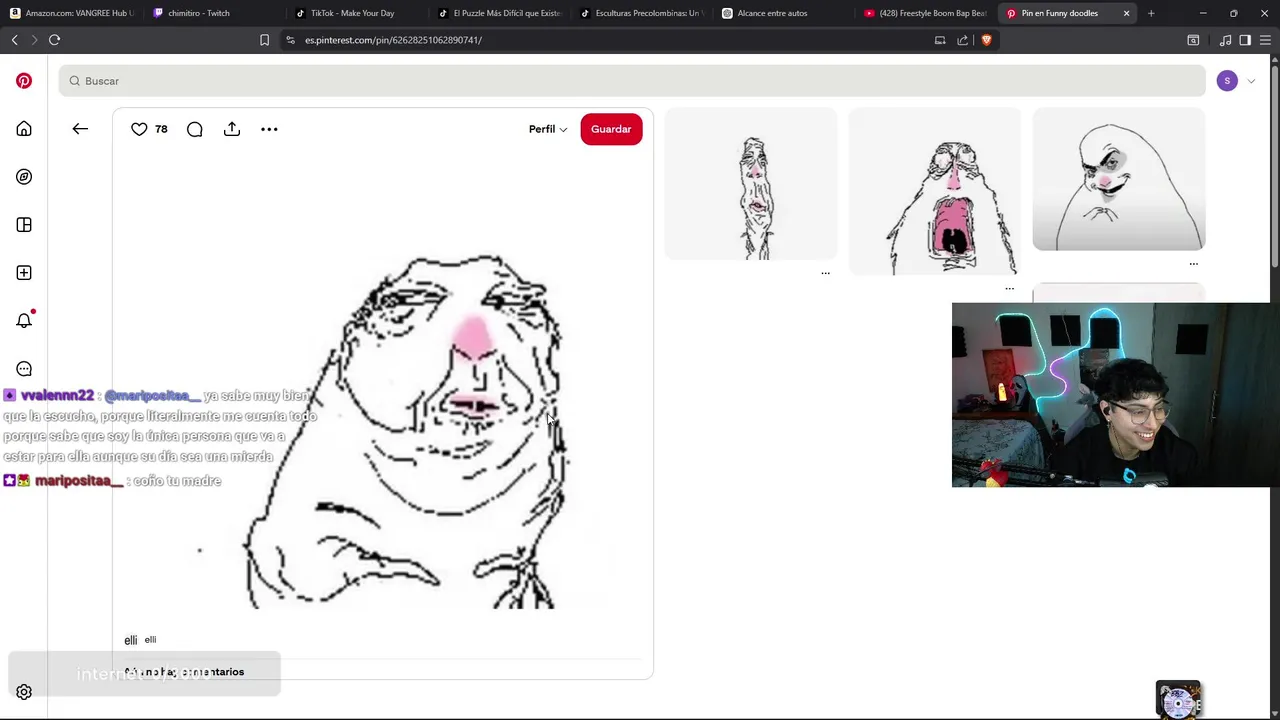Switch to El Puzzle Más Difícil tab
Screen dimensions: 1280x720
tap(501, 13)
